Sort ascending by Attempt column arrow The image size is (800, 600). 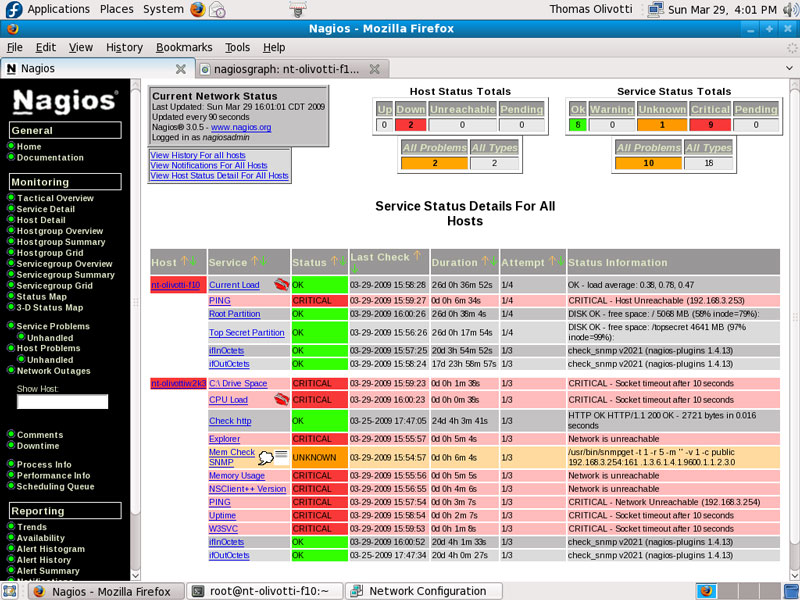pos(553,262)
